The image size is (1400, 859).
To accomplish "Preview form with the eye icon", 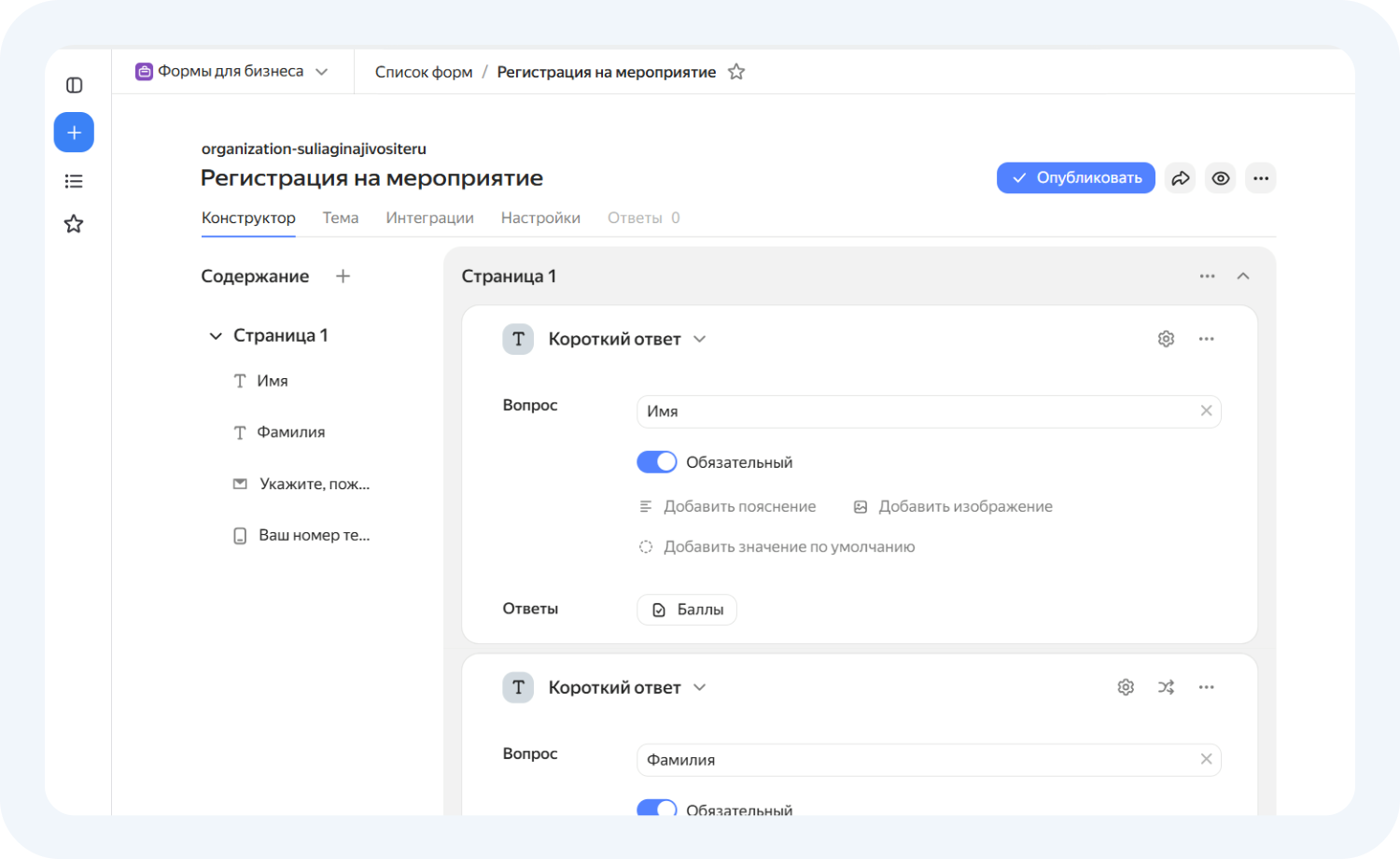I will click(1221, 178).
